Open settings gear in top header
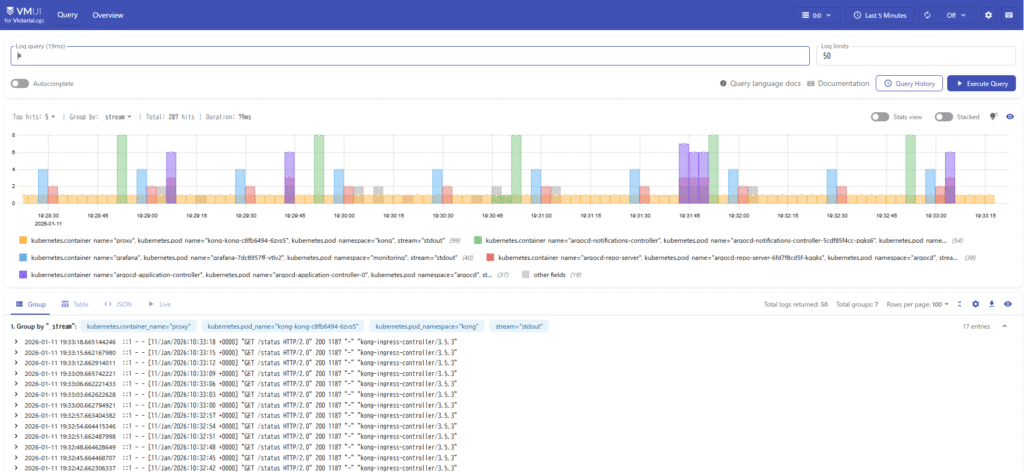Image resolution: width=1024 pixels, height=472 pixels. [x=989, y=15]
